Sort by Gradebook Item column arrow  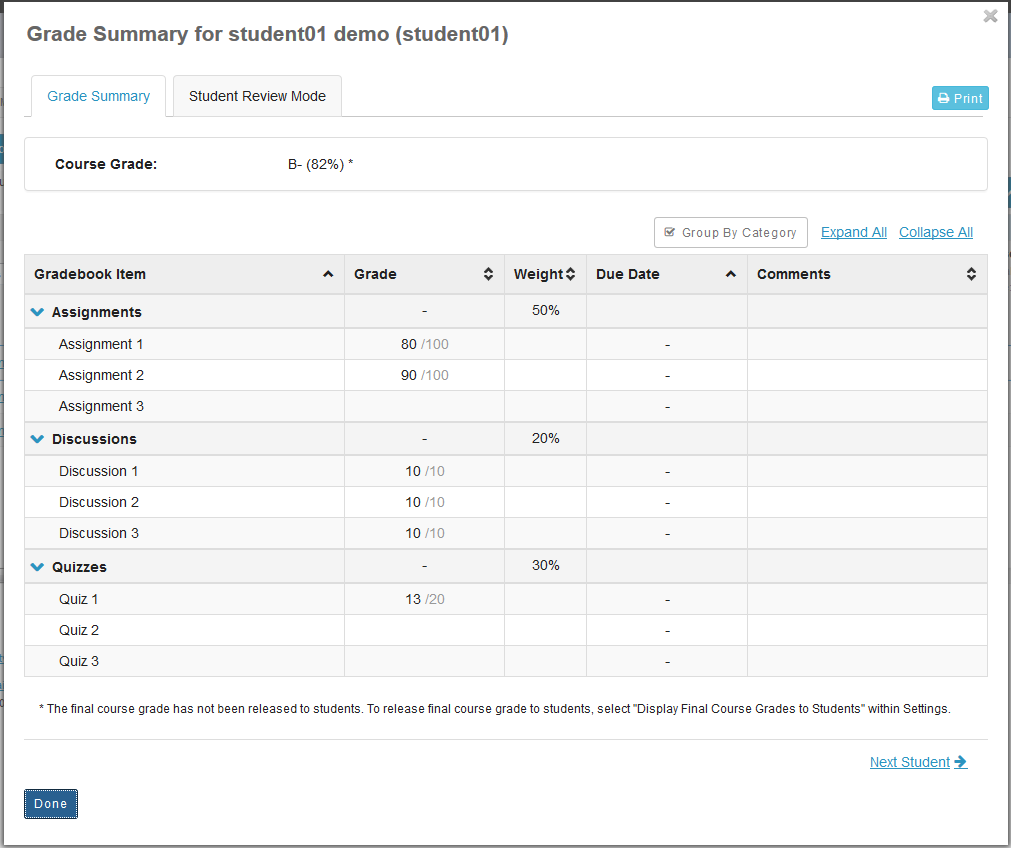click(x=328, y=274)
